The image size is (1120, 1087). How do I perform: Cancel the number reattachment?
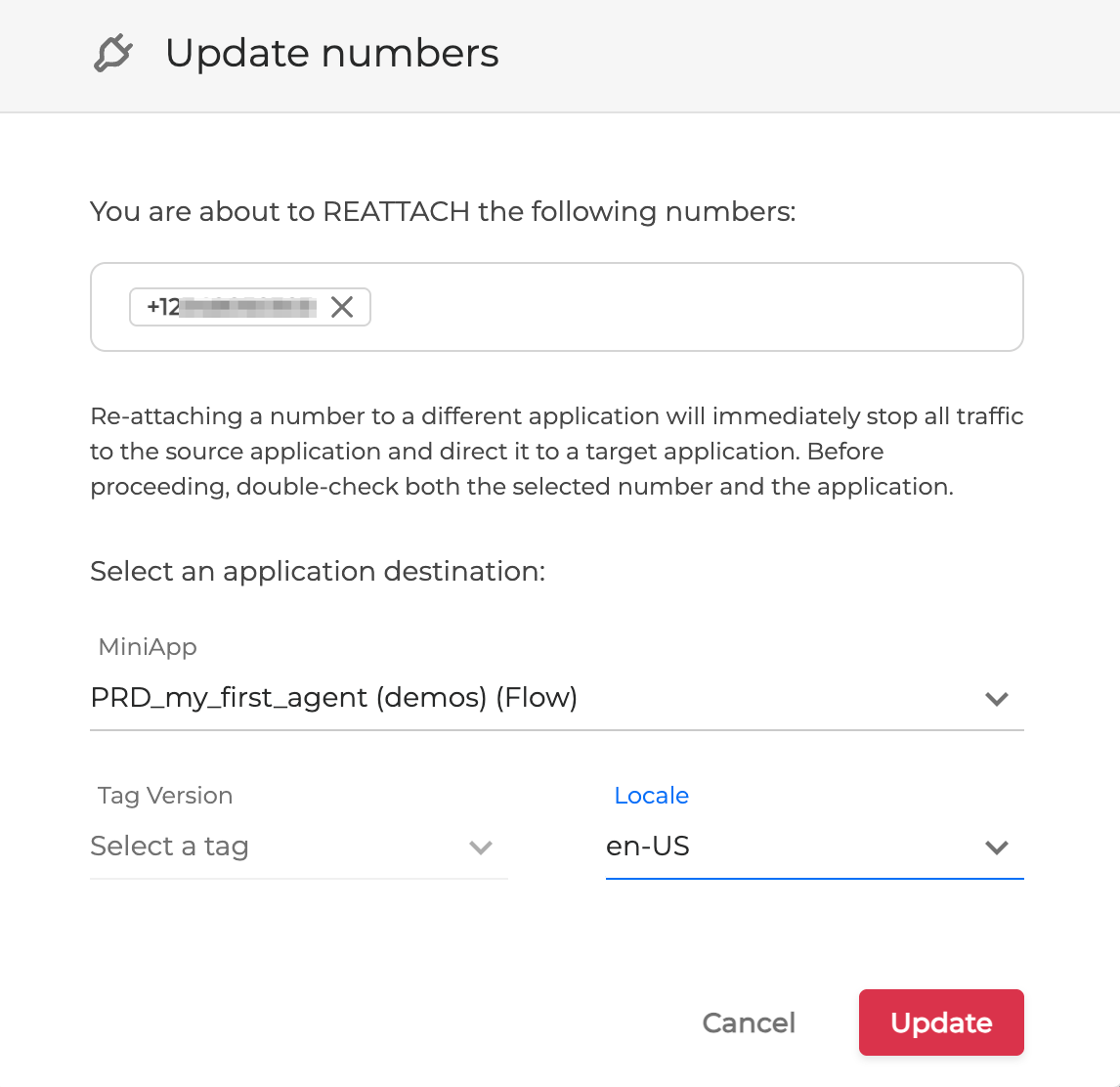click(x=749, y=1022)
